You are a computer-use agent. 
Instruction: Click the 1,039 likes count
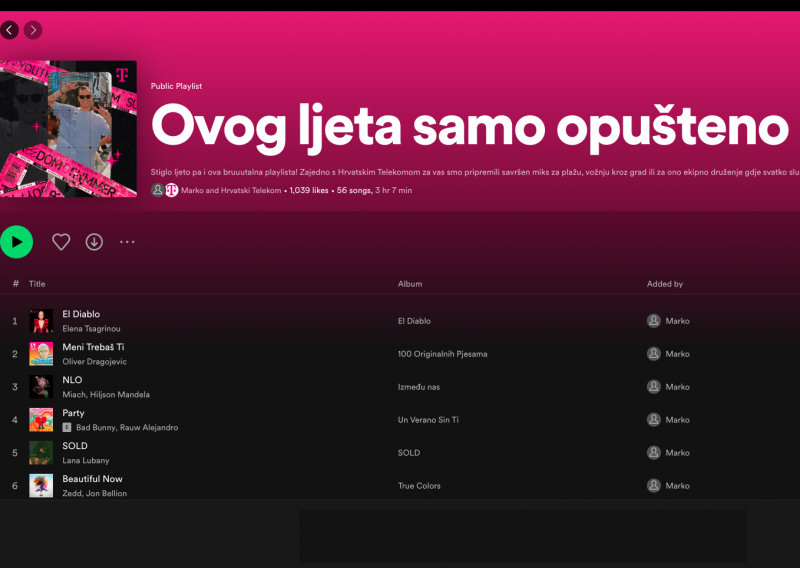pyautogui.click(x=309, y=190)
